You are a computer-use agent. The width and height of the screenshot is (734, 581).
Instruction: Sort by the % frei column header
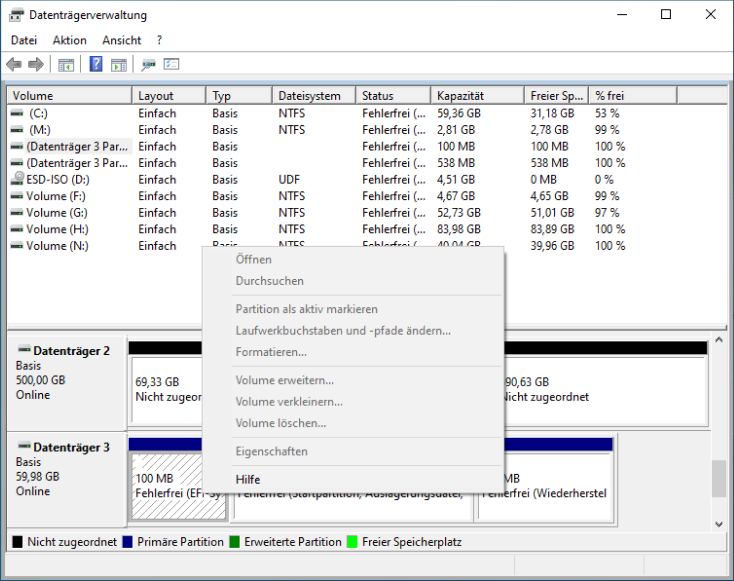click(x=633, y=96)
